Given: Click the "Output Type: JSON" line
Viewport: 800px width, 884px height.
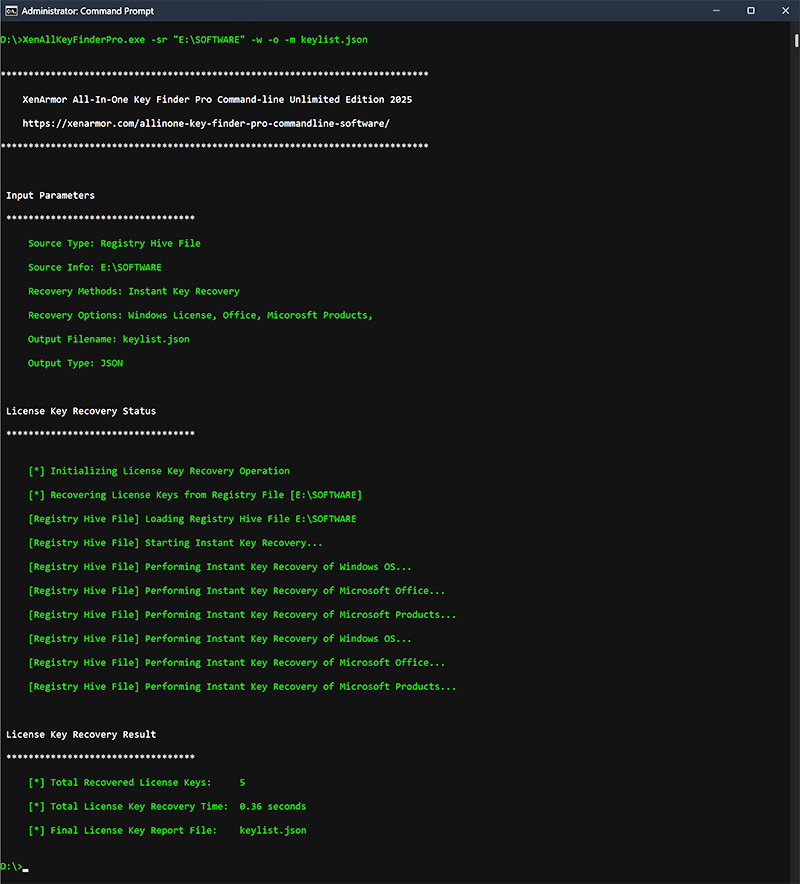Looking at the screenshot, I should click(x=75, y=363).
